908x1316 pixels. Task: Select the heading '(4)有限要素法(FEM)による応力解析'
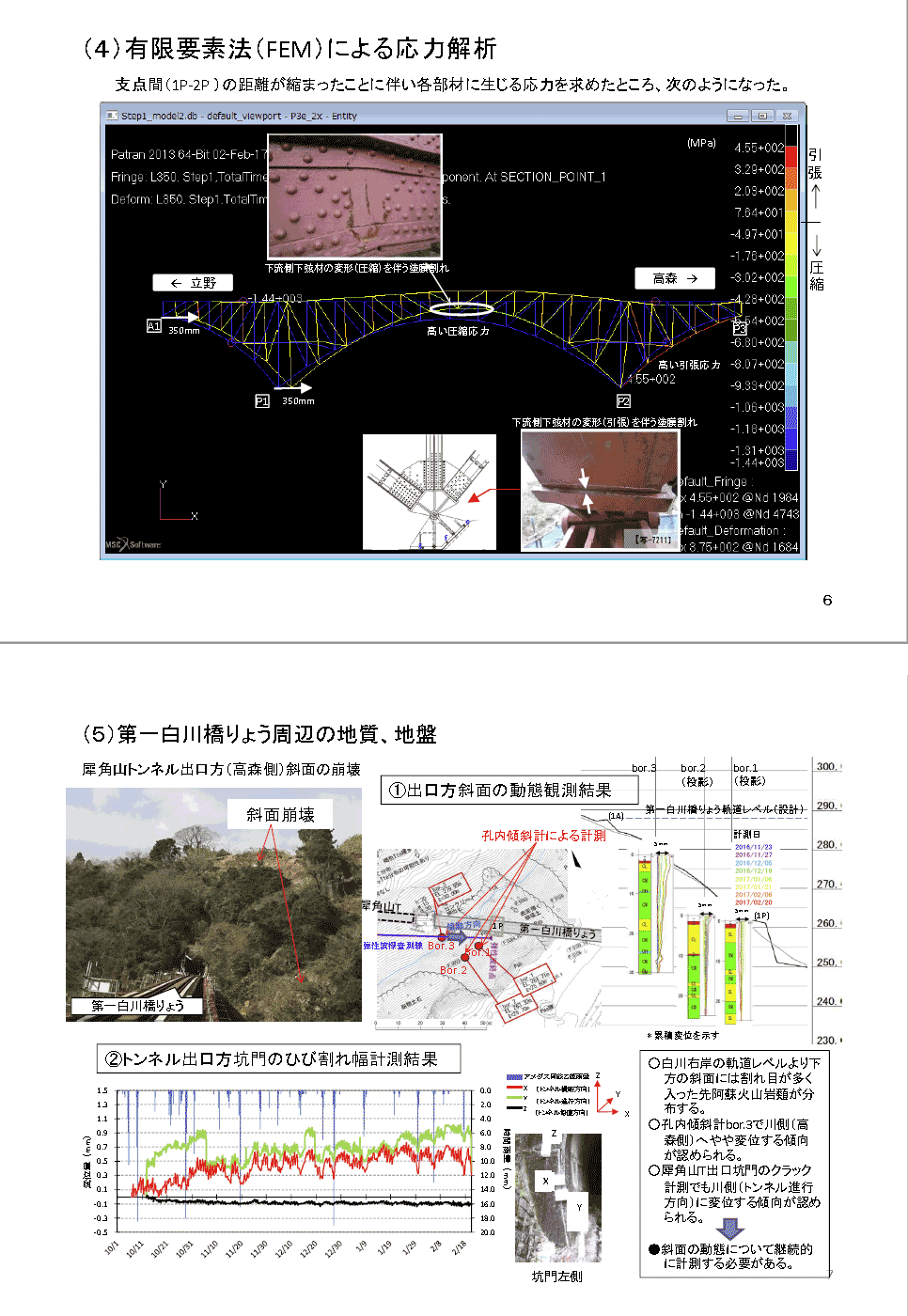290,49
